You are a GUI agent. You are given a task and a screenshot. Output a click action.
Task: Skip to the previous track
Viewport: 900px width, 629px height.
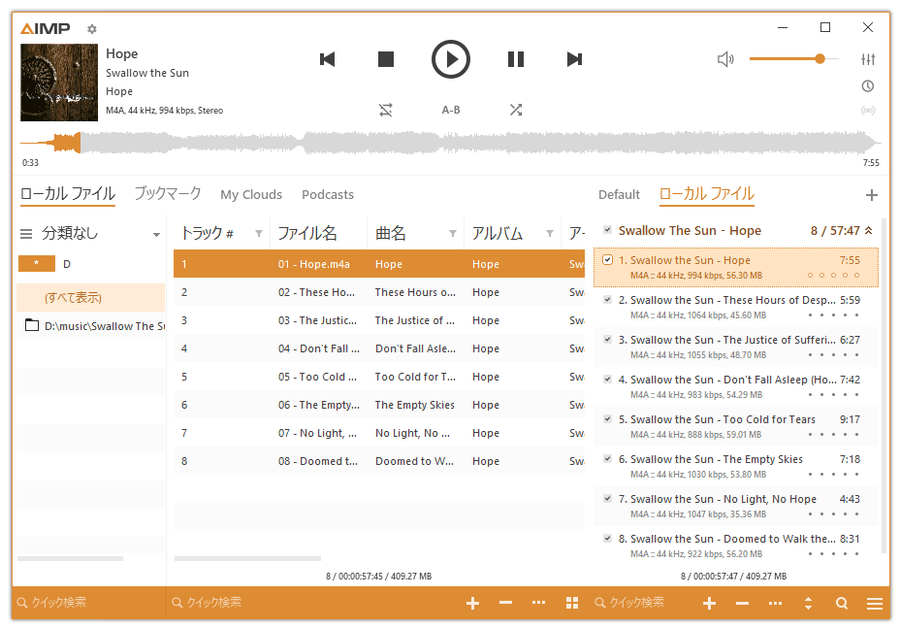tap(327, 59)
